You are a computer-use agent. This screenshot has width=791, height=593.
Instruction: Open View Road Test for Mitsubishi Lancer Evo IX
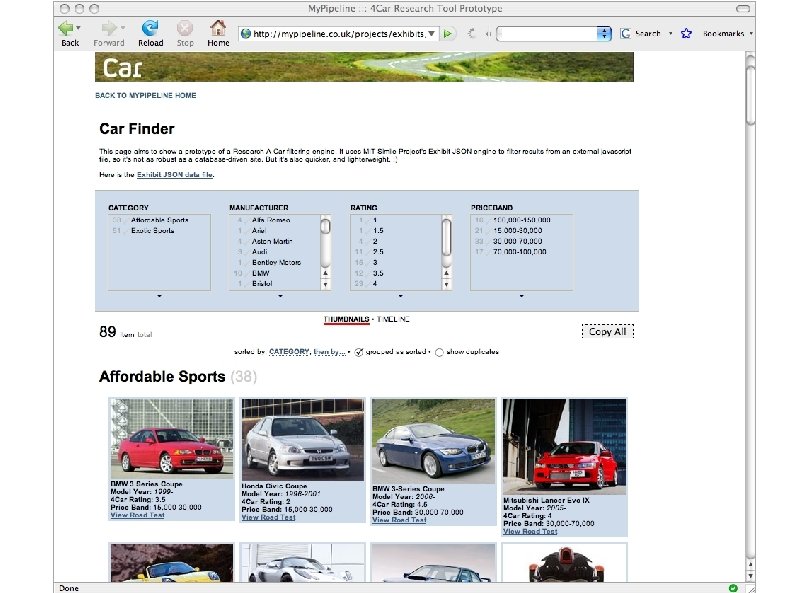(x=530, y=531)
